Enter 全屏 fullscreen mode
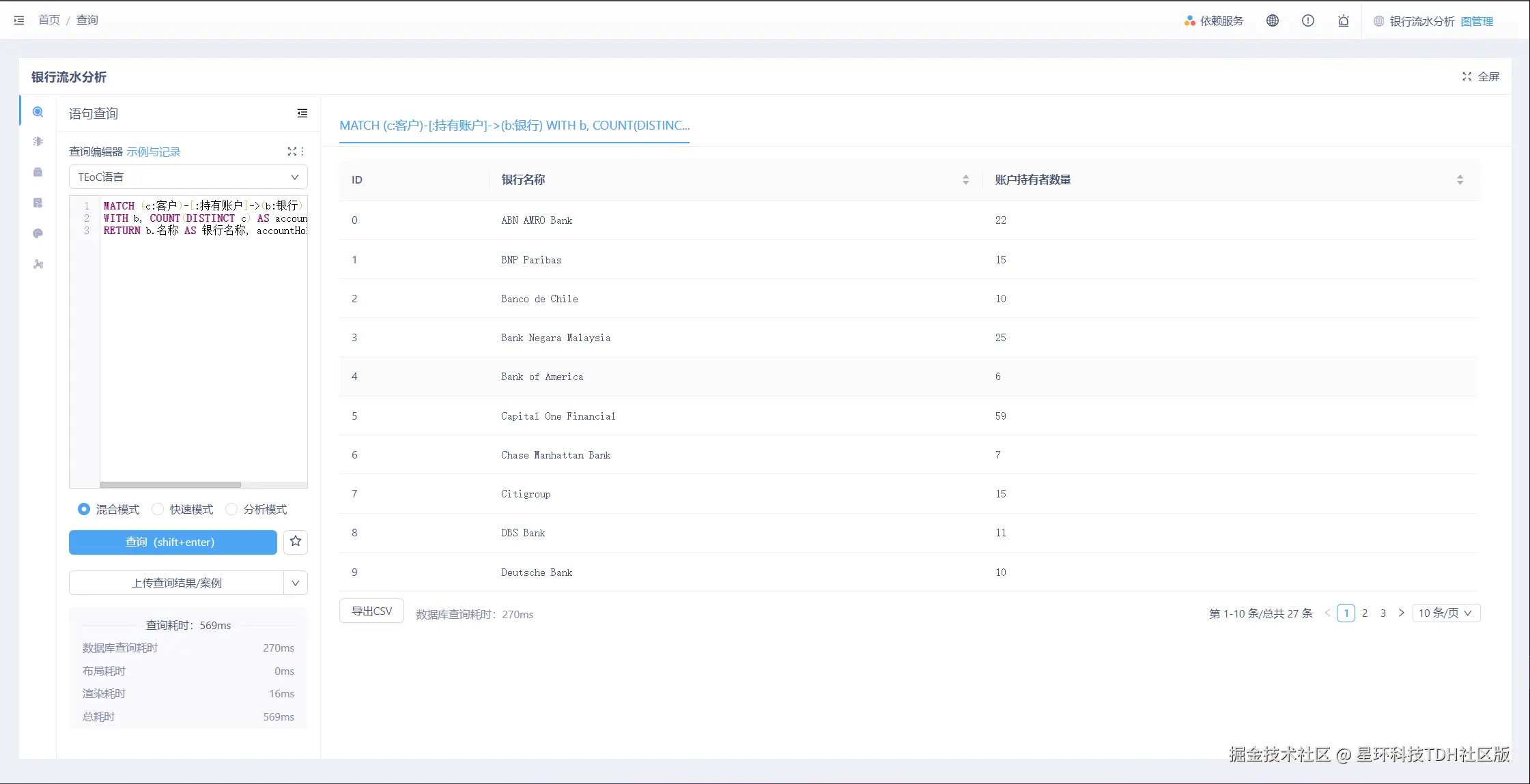The width and height of the screenshot is (1530, 784). 1481,77
